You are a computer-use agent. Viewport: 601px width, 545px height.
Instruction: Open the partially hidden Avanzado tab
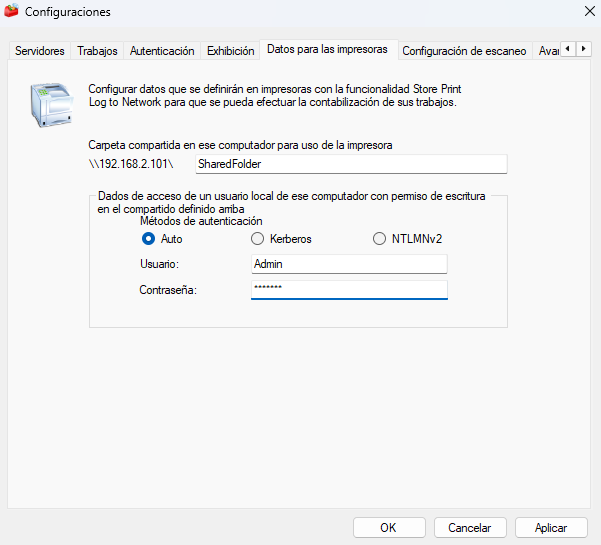tap(548, 51)
